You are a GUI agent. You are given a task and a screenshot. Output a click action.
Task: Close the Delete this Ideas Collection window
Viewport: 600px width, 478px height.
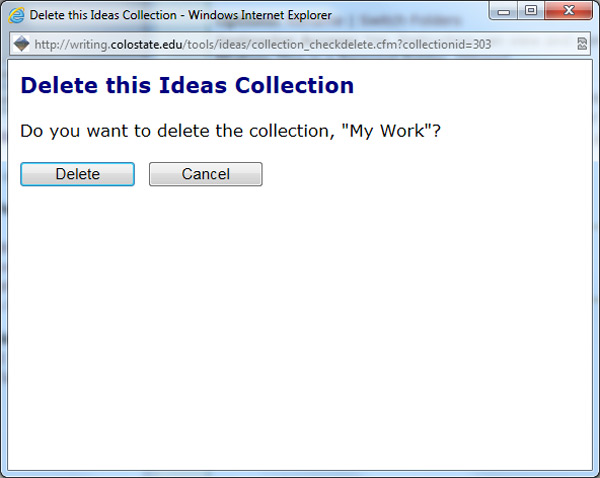tap(568, 11)
